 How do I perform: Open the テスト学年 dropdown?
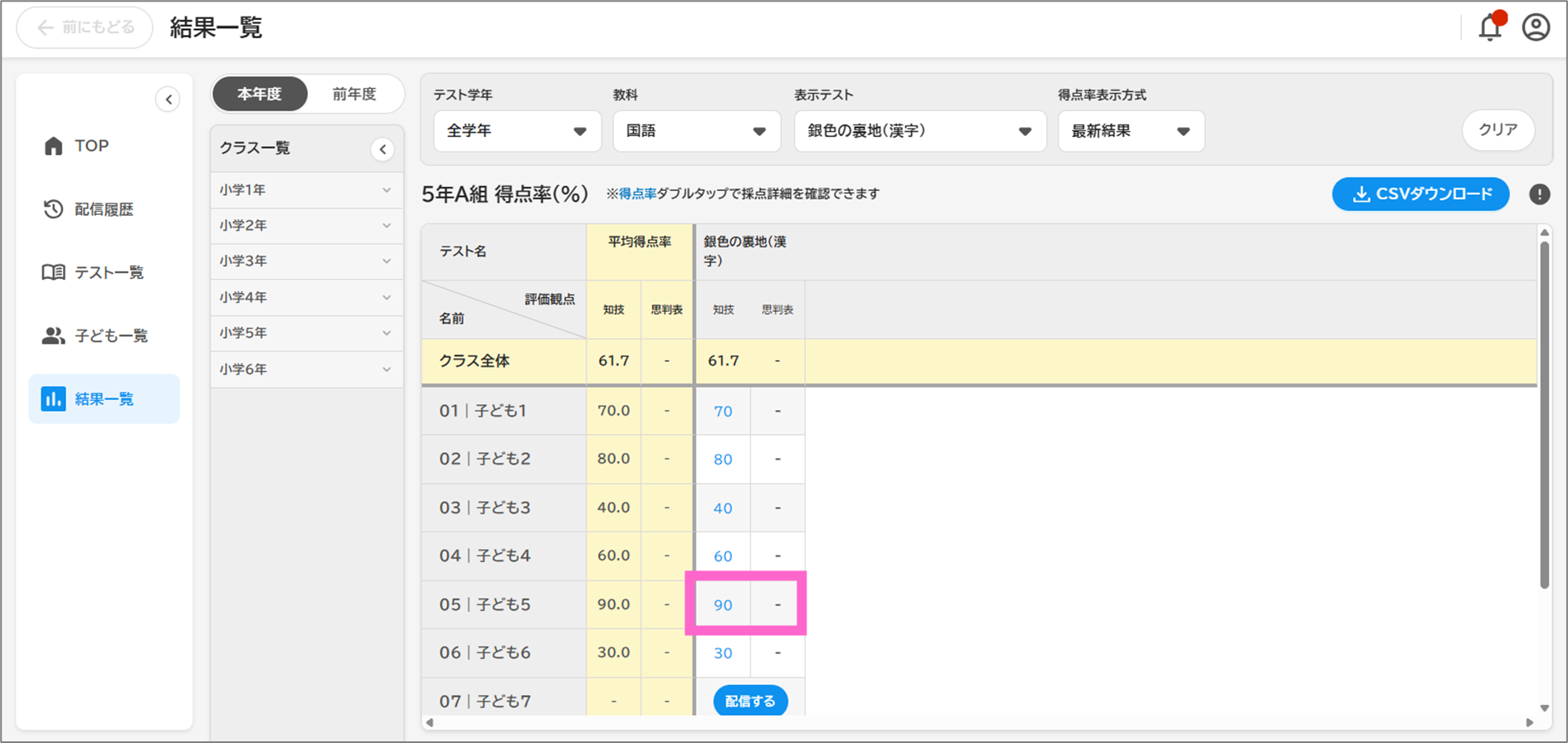[516, 131]
